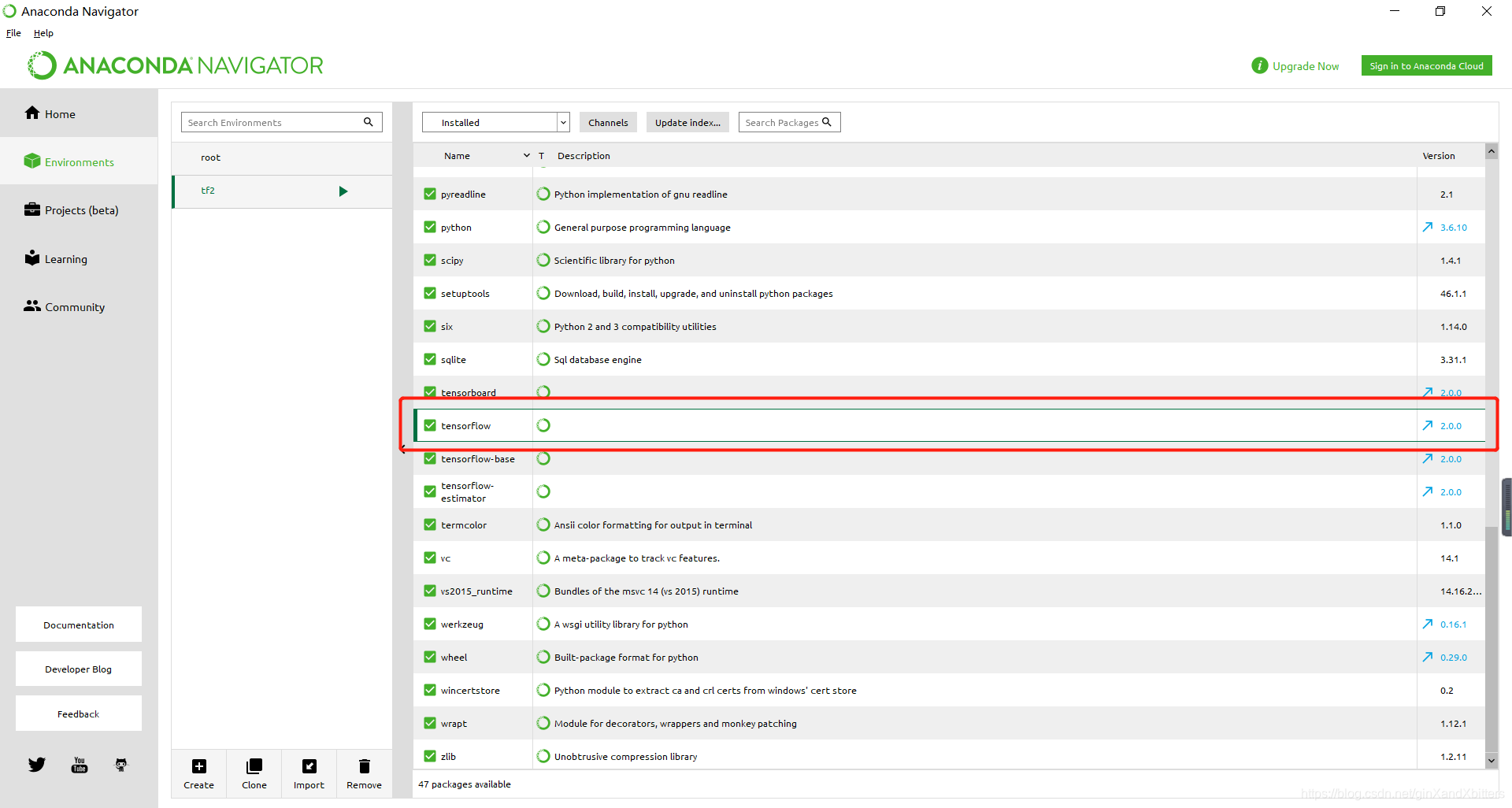Image resolution: width=1512 pixels, height=808 pixels.
Task: Click the Description column header
Action: pos(584,156)
